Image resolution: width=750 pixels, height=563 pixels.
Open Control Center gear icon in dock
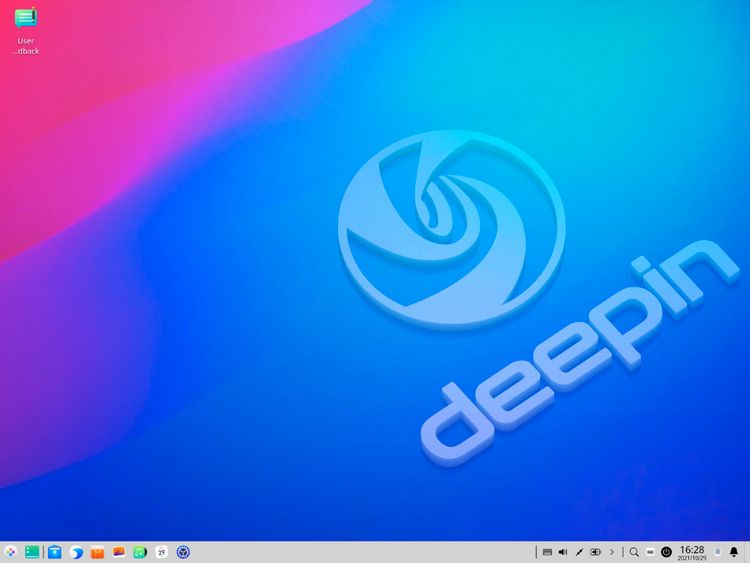pyautogui.click(x=183, y=552)
